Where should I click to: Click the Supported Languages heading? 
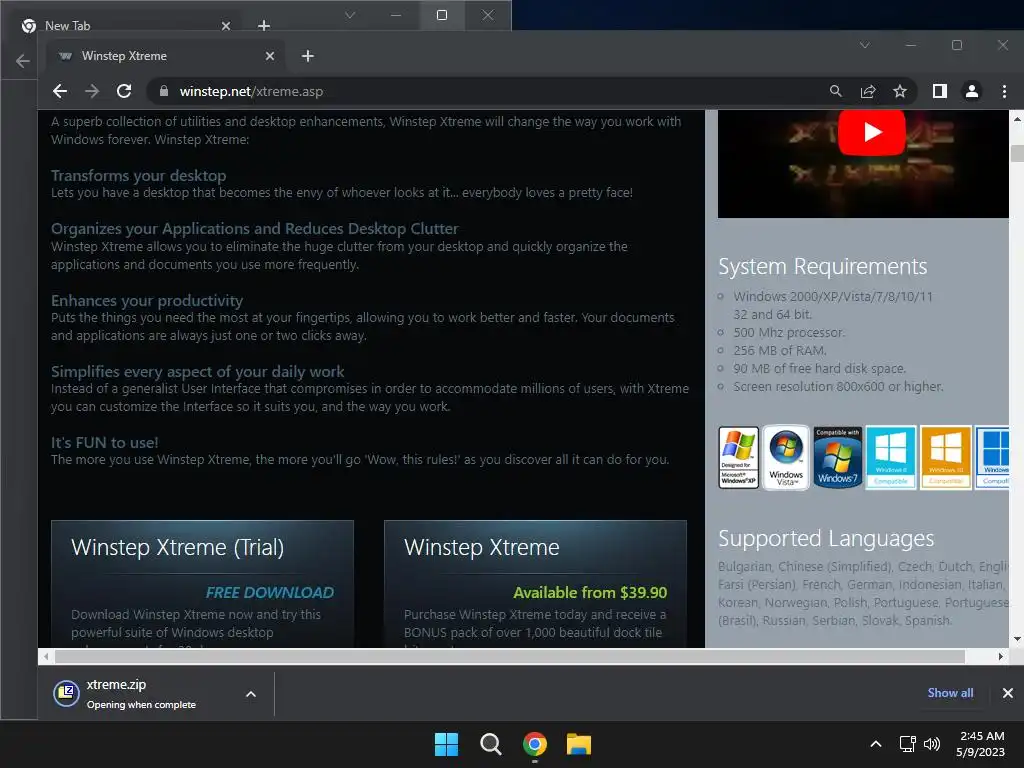click(x=826, y=539)
